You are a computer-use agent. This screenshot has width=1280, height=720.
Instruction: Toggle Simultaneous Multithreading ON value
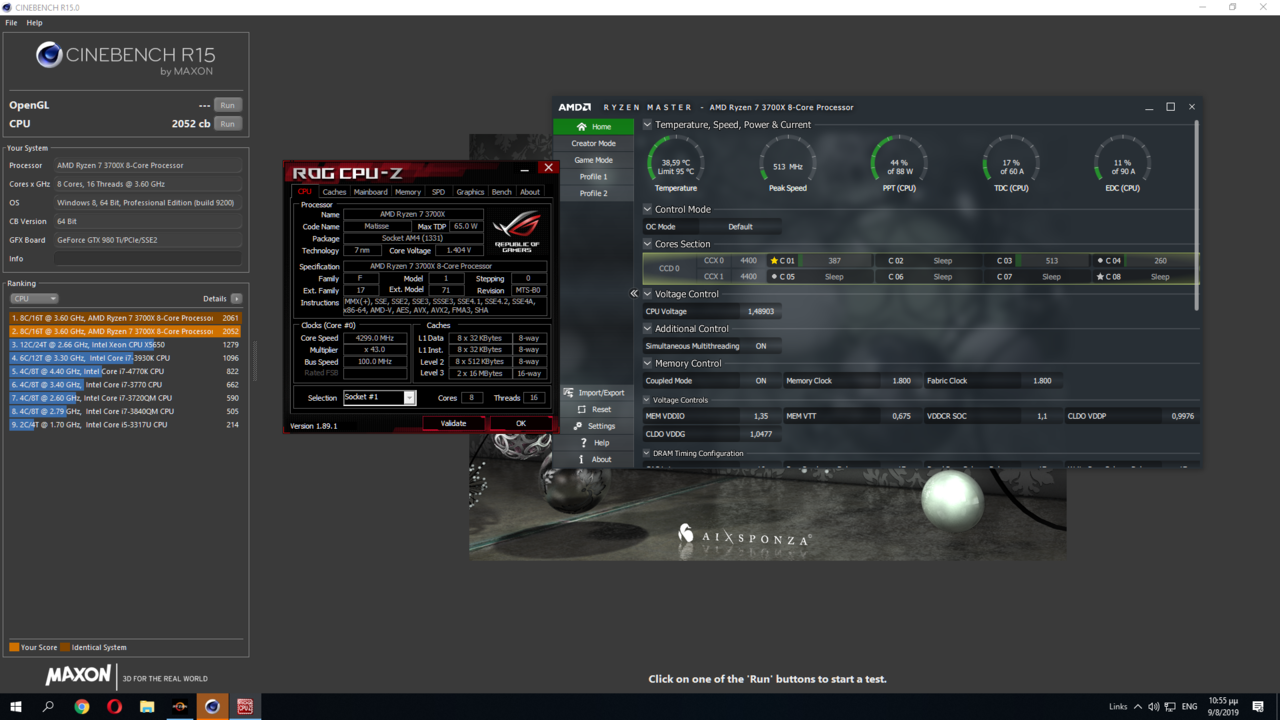click(761, 346)
